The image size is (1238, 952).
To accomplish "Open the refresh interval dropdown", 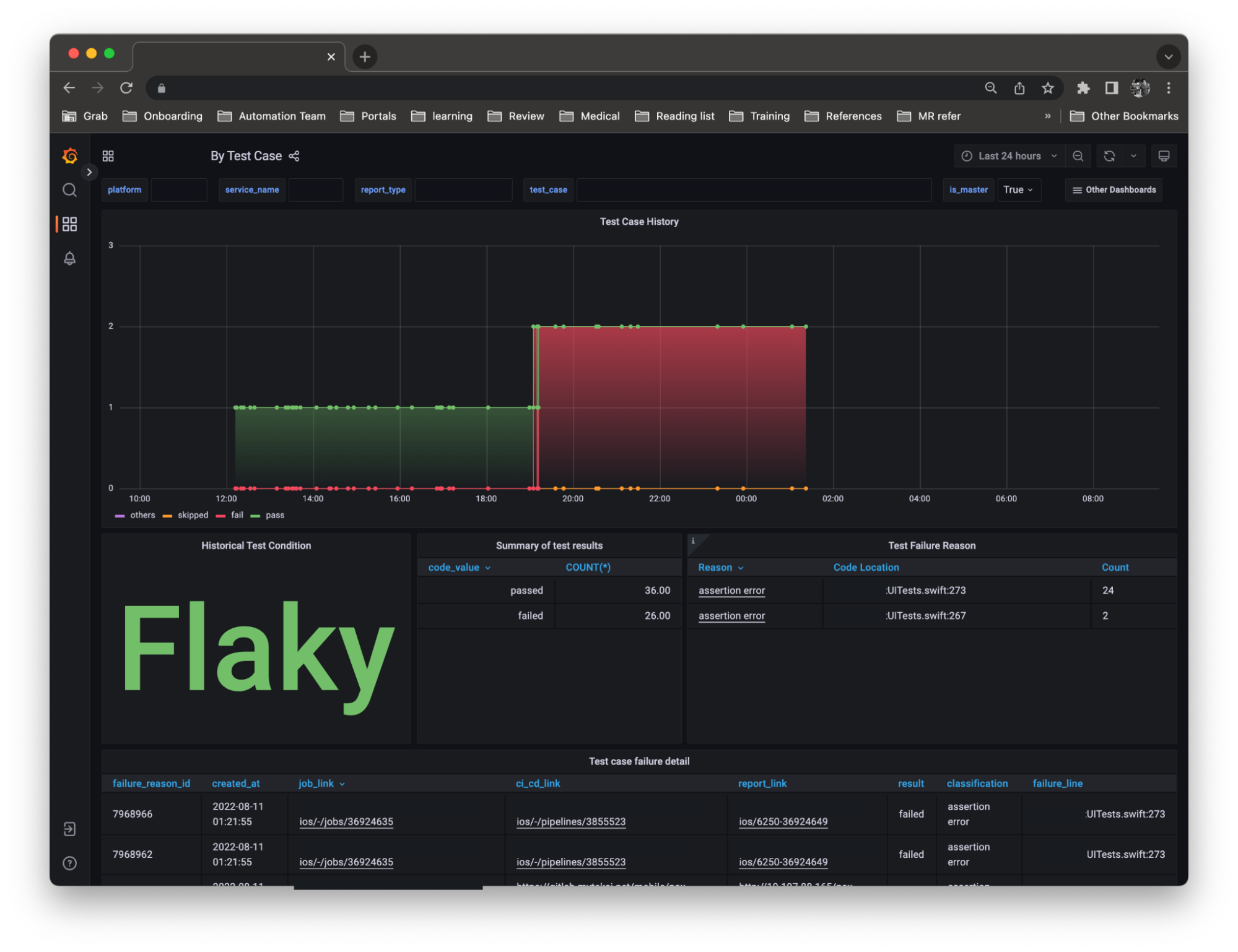I will click(1133, 156).
